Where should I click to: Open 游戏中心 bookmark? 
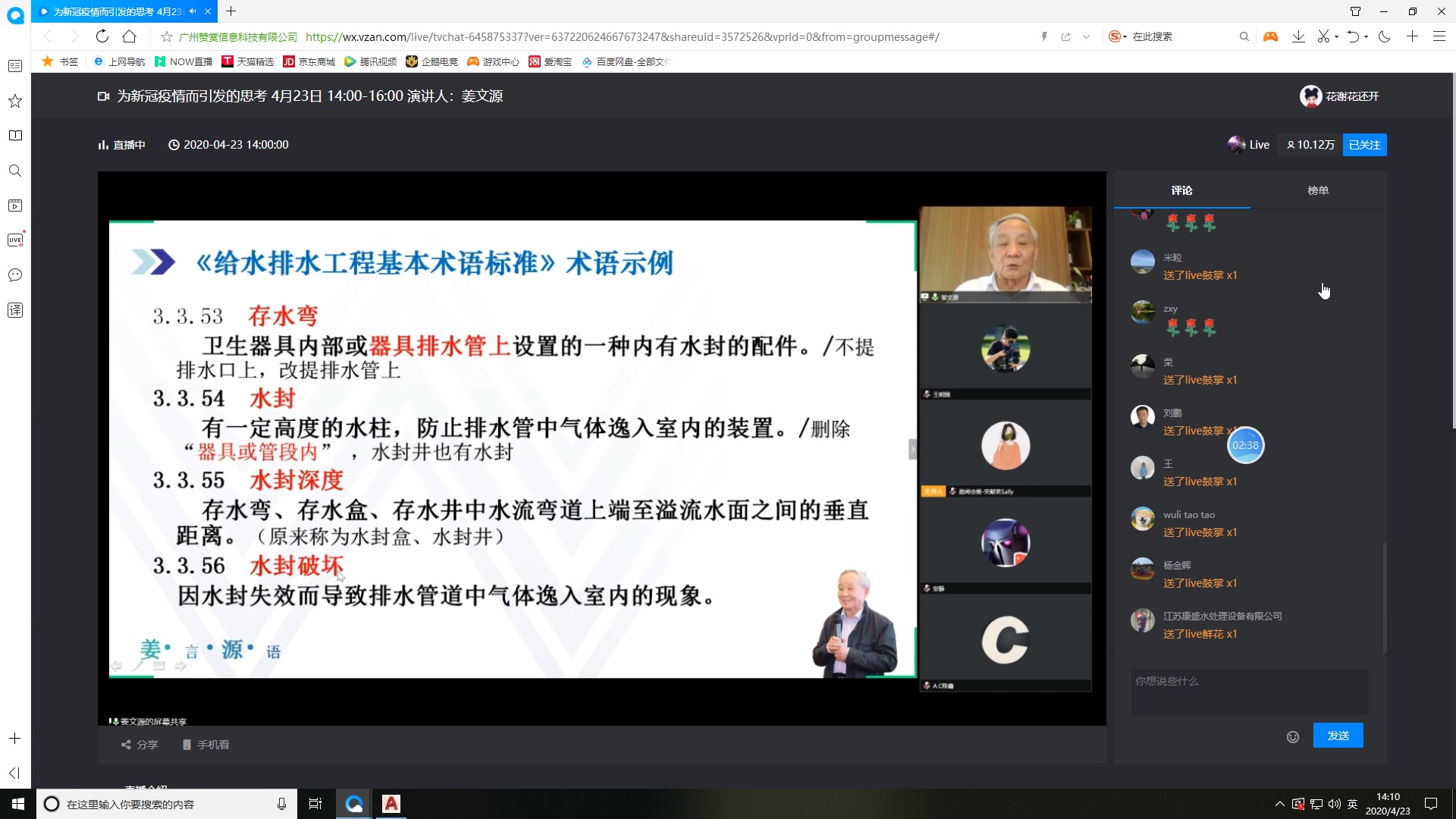coord(494,61)
